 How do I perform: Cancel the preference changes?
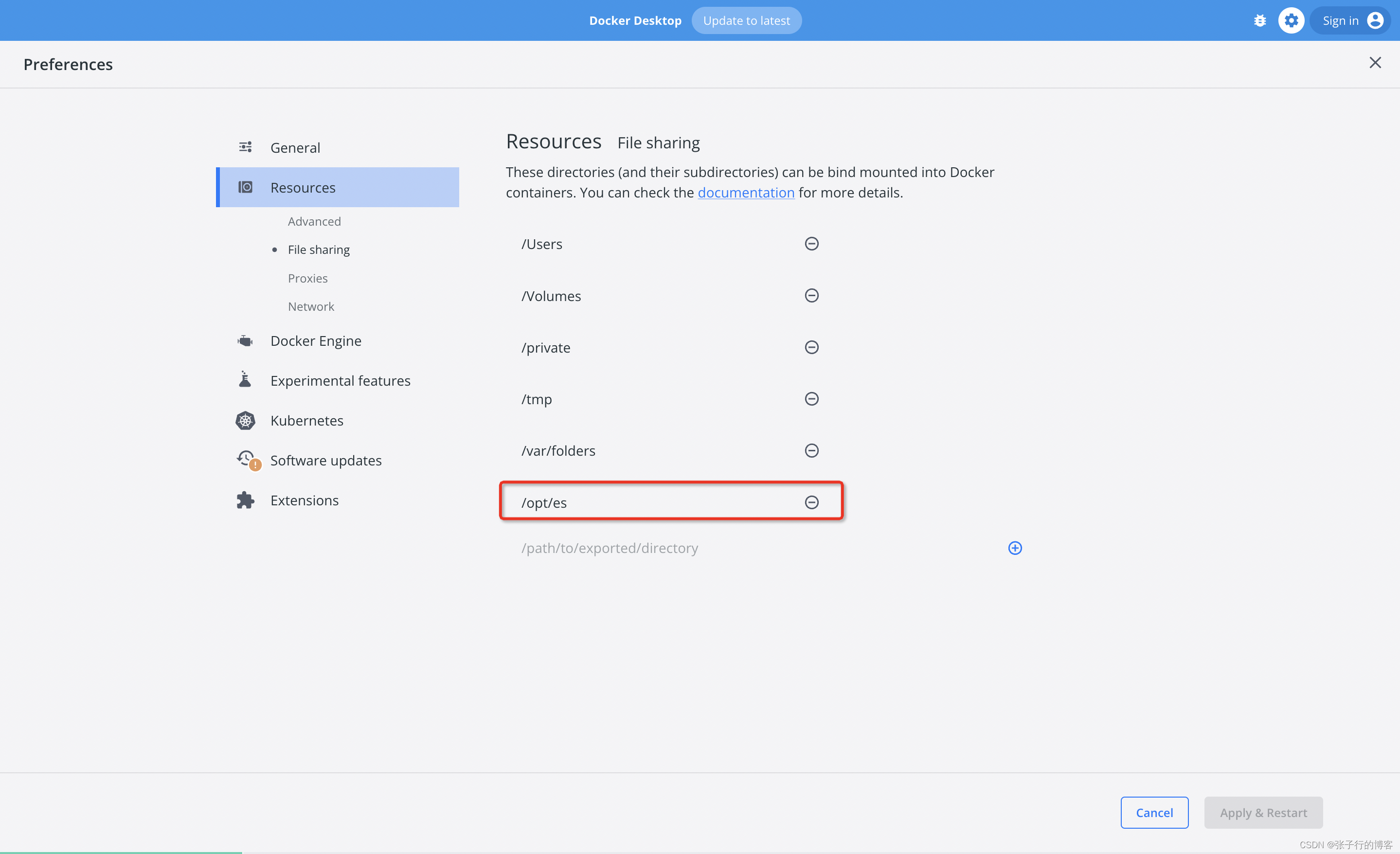click(x=1154, y=813)
